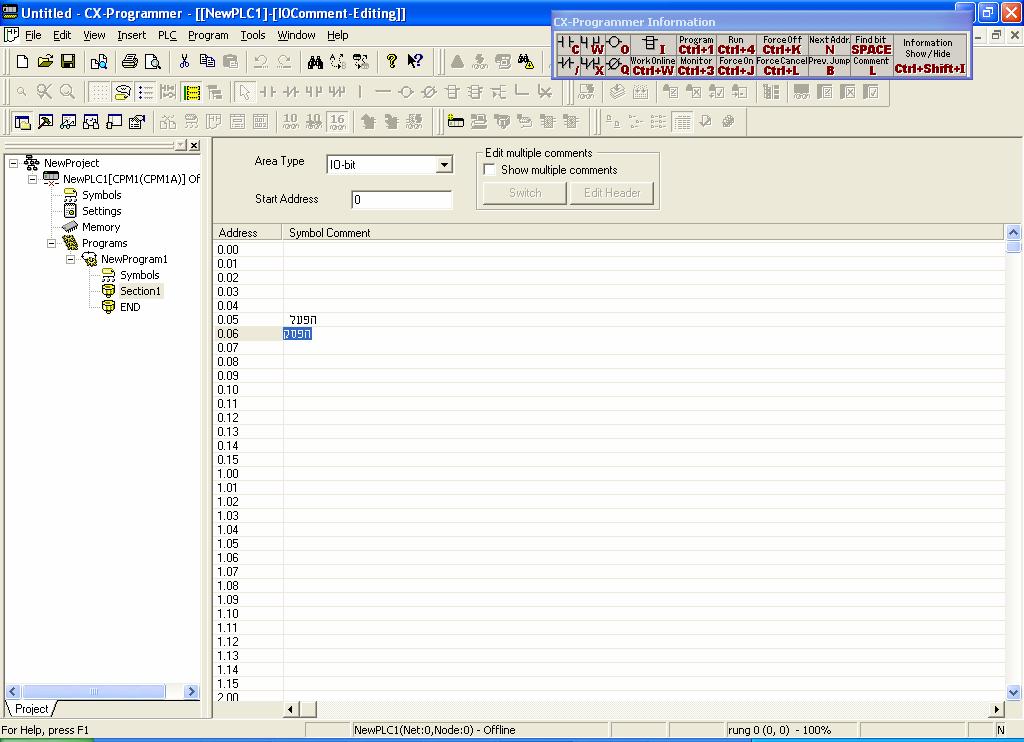Open the Address Reference tool icon

(x=91, y=121)
